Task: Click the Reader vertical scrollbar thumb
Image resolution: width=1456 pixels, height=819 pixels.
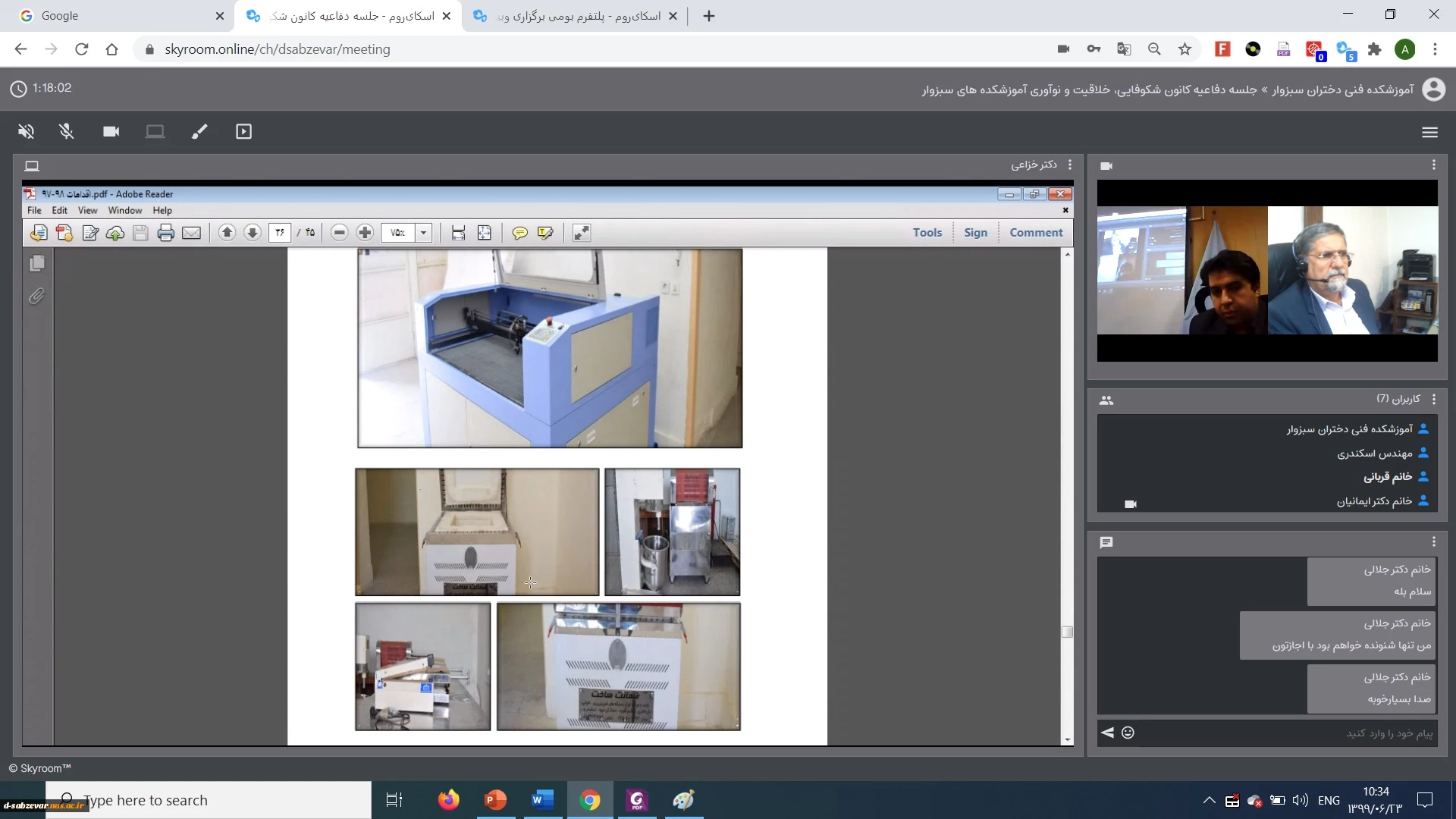Action: pos(1067,632)
